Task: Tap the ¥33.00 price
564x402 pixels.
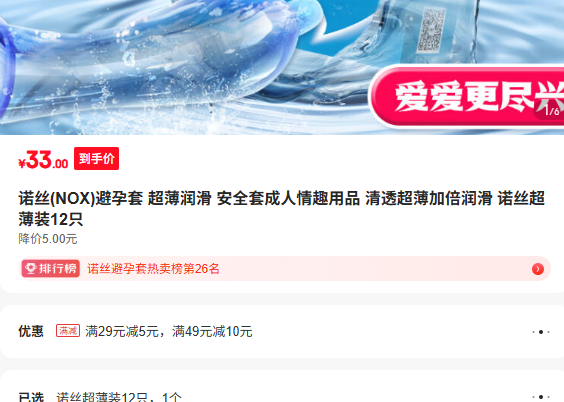Action: [x=44, y=160]
